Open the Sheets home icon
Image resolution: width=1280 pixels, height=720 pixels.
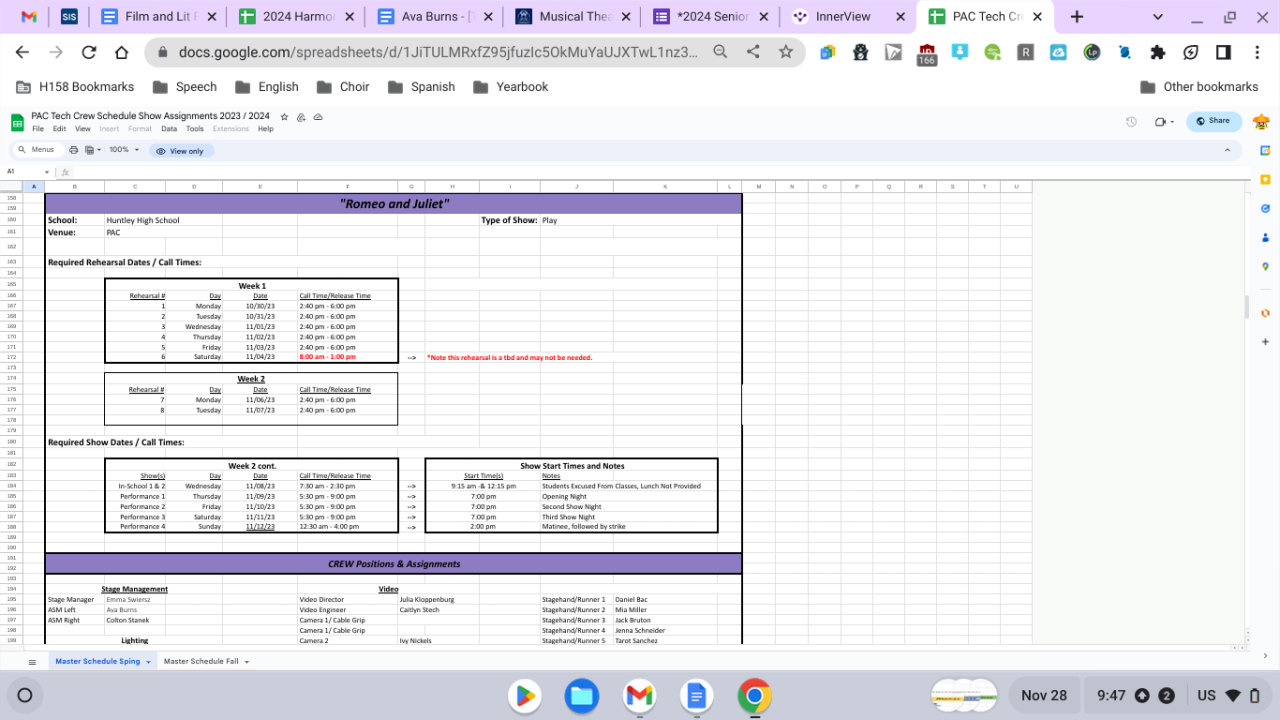17,122
